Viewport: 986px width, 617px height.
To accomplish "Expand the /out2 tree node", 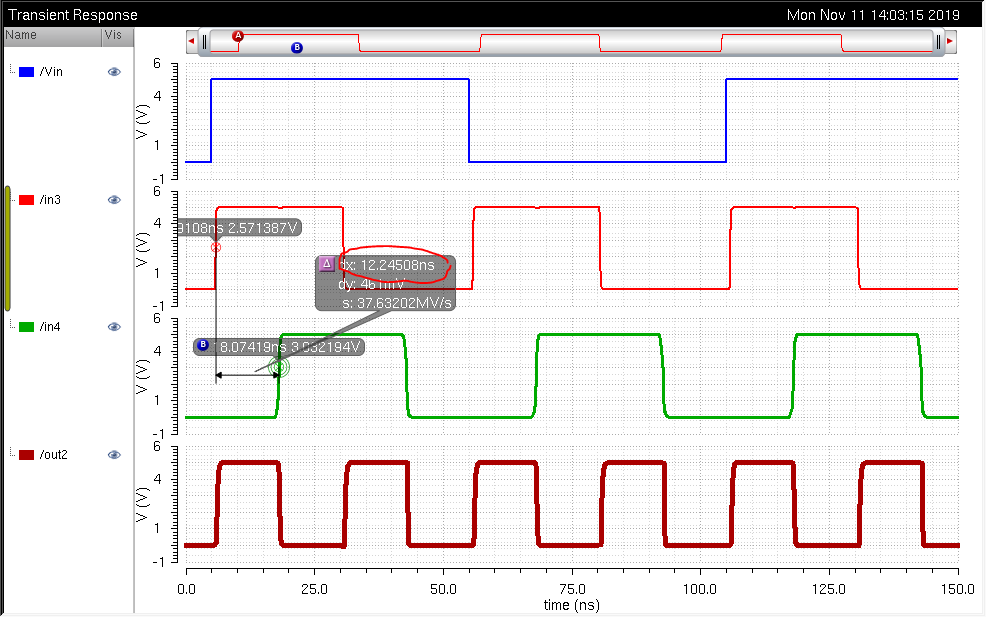I will (x=12, y=452).
